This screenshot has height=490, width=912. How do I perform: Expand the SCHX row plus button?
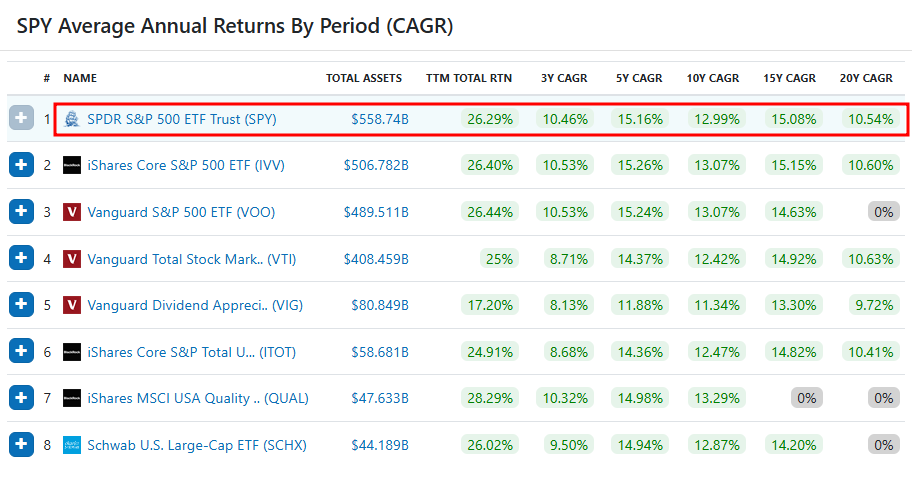21,445
